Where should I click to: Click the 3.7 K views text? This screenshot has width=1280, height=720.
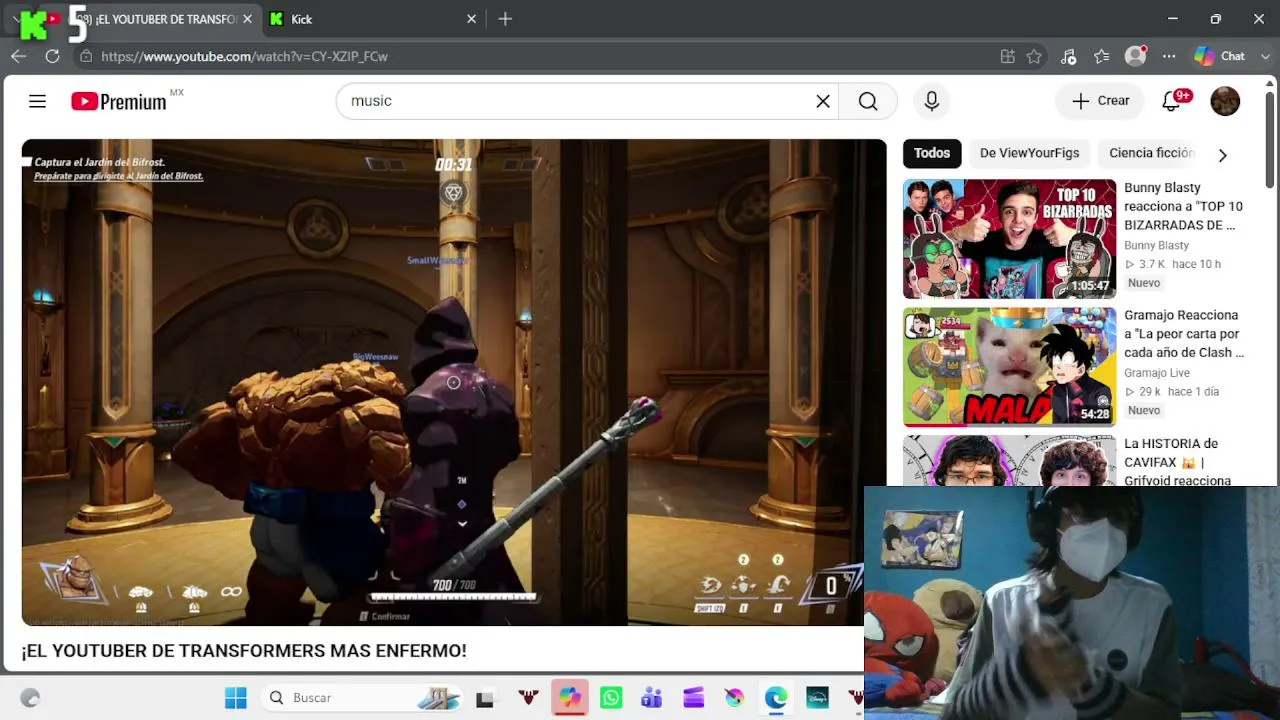(1145, 264)
